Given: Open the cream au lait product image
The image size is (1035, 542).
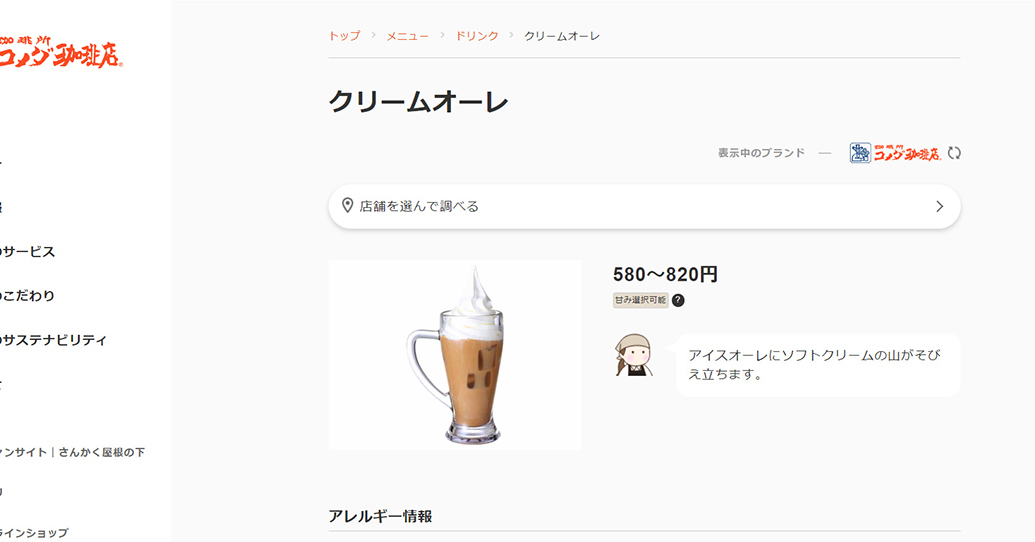Looking at the screenshot, I should click(455, 355).
